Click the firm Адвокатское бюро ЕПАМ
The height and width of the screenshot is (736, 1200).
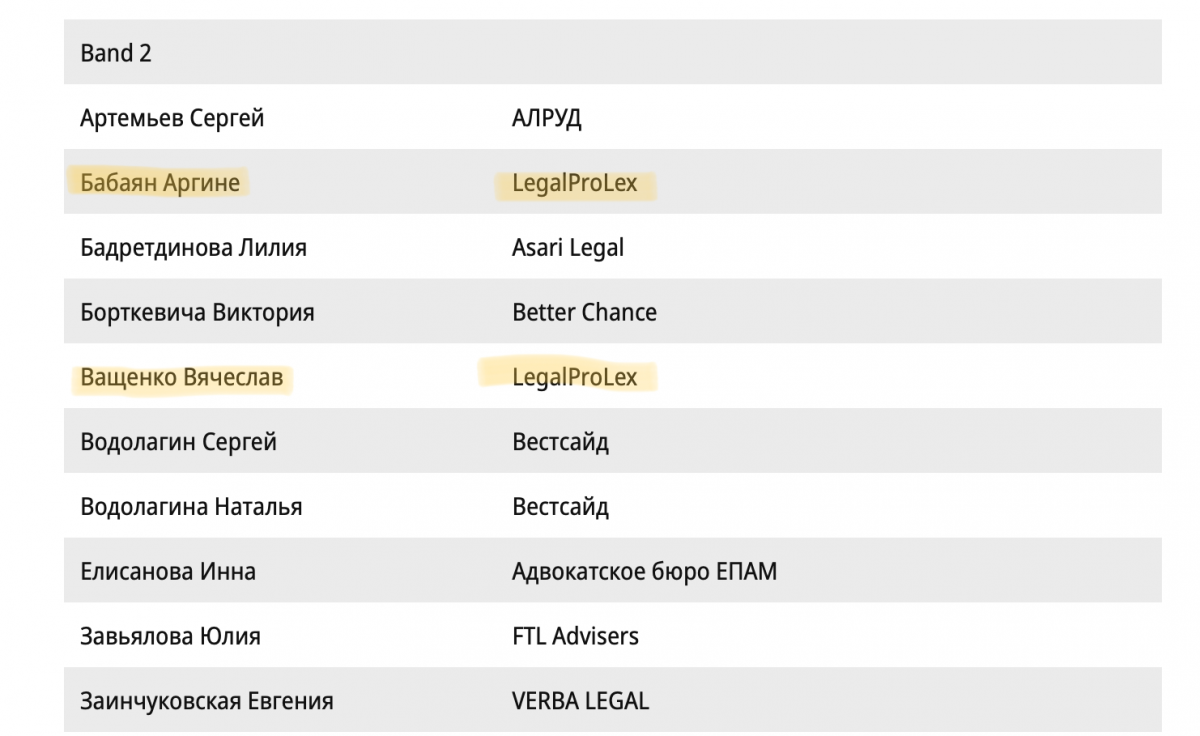point(645,572)
